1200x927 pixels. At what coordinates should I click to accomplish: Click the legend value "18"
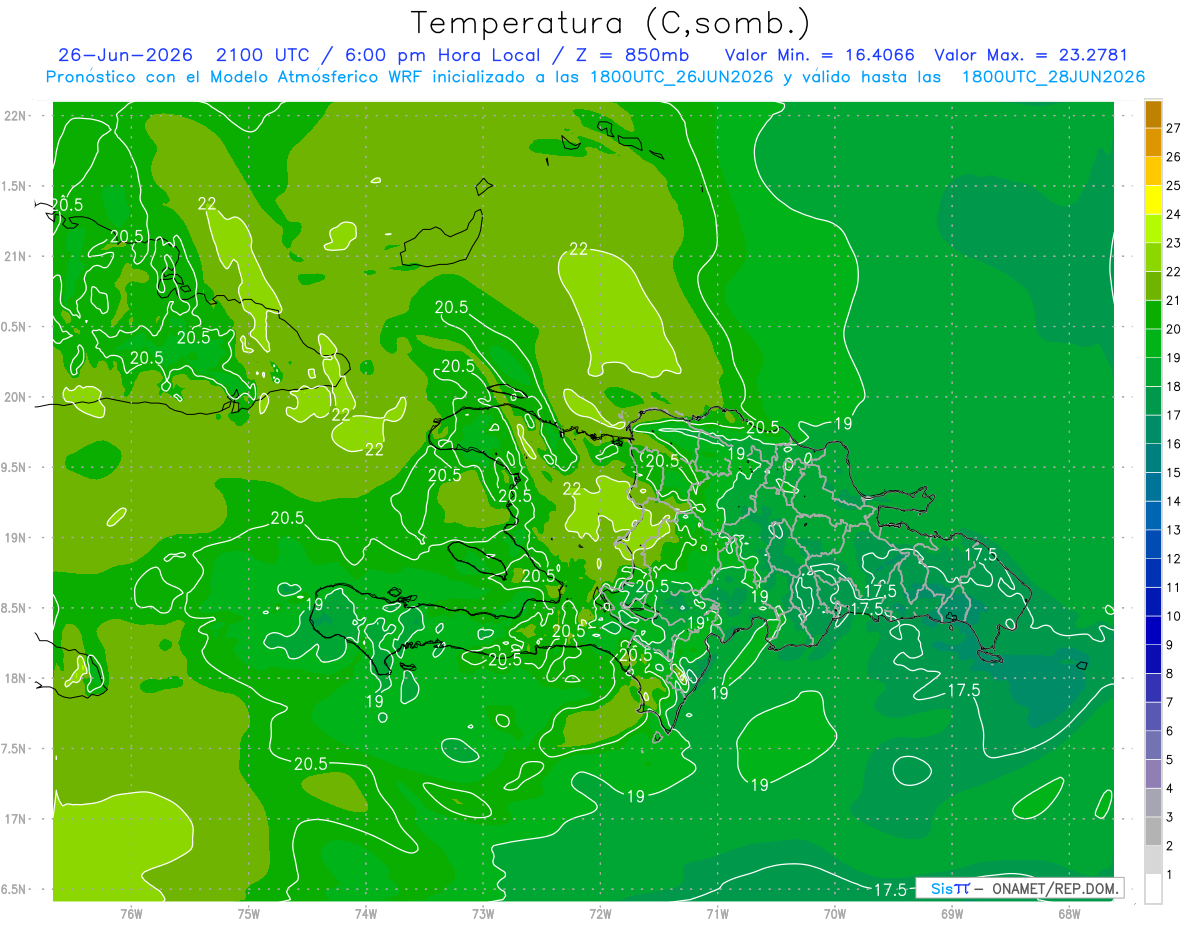click(1174, 386)
